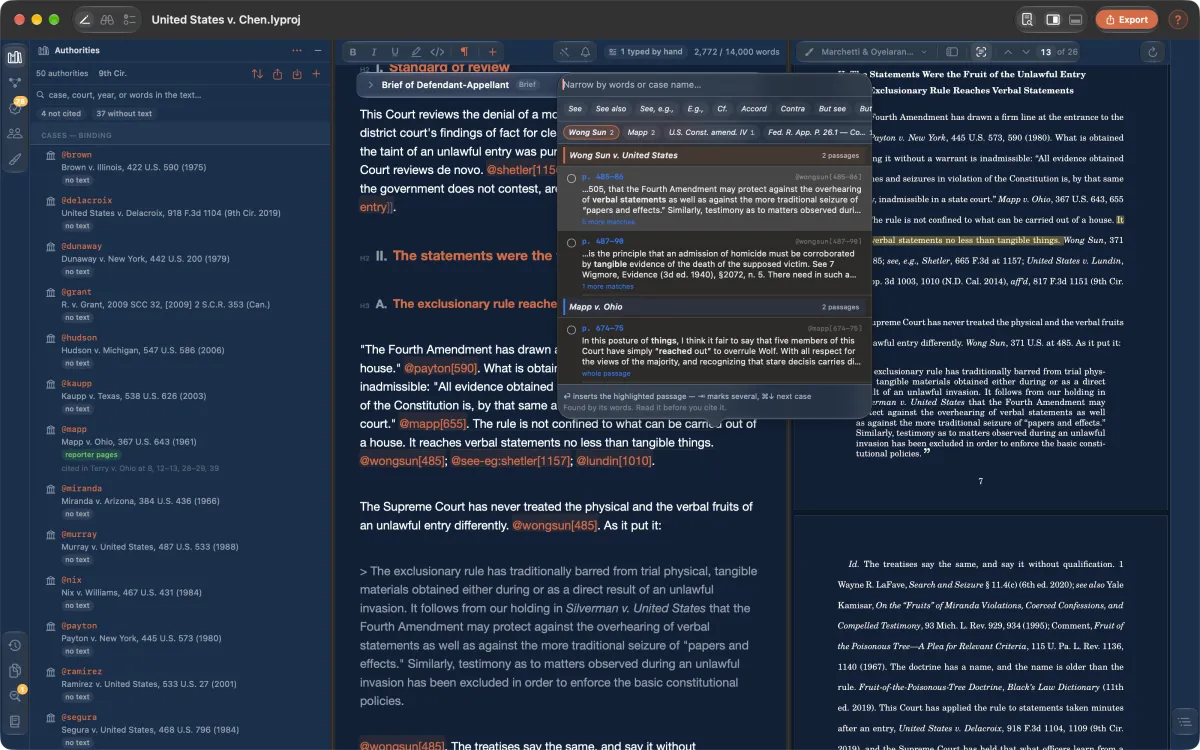Expand Brief of Defendant-Appellant chevron
Image resolution: width=1200 pixels, height=750 pixels.
click(370, 85)
